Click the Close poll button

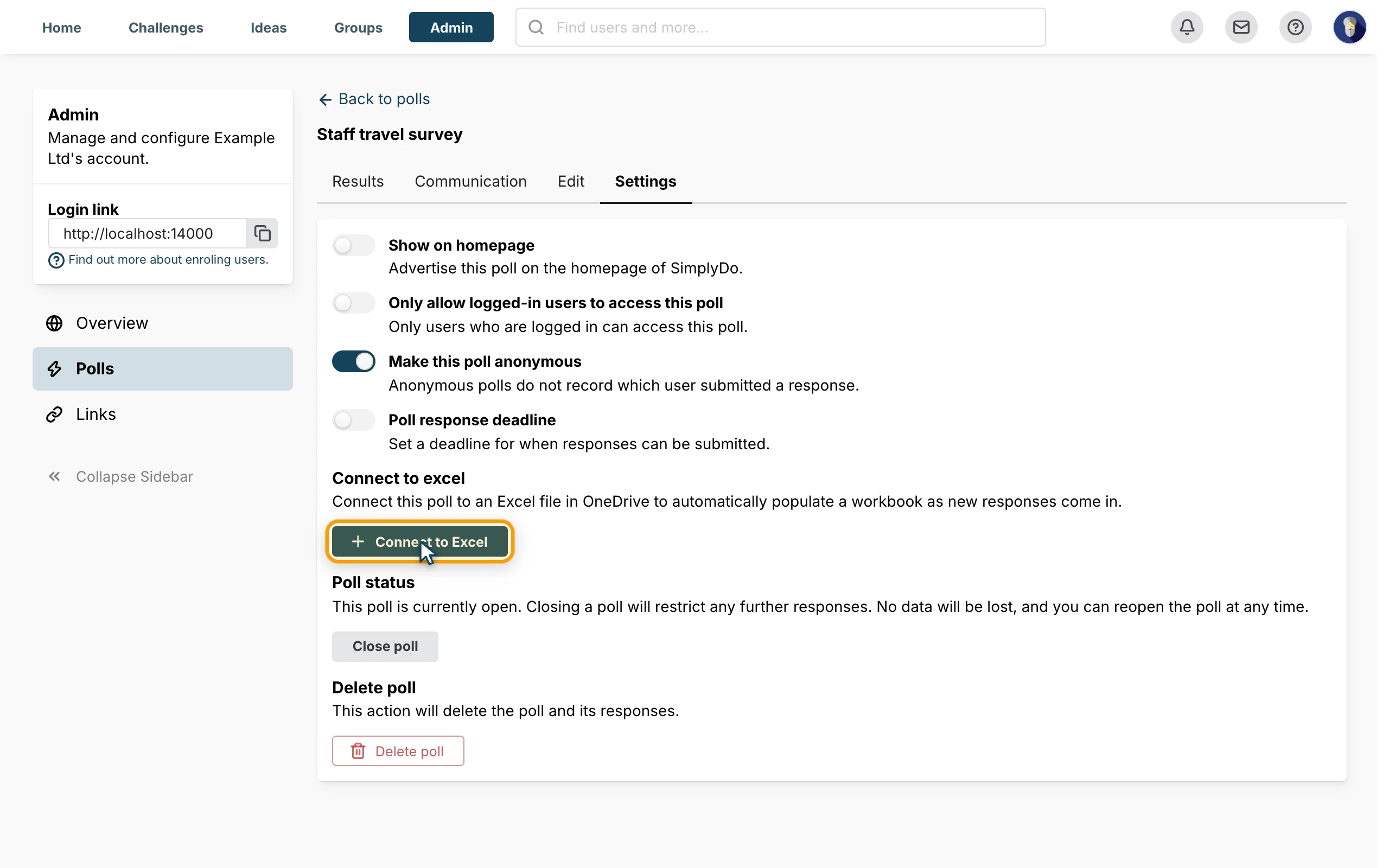coord(385,646)
